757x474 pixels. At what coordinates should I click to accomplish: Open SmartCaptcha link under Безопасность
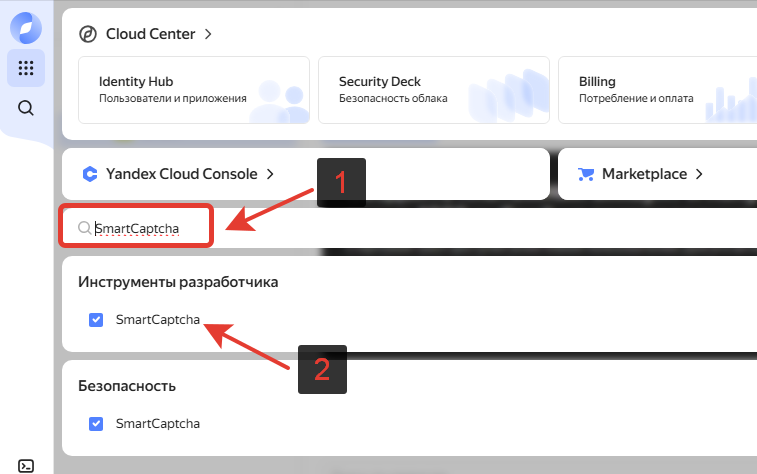click(158, 424)
